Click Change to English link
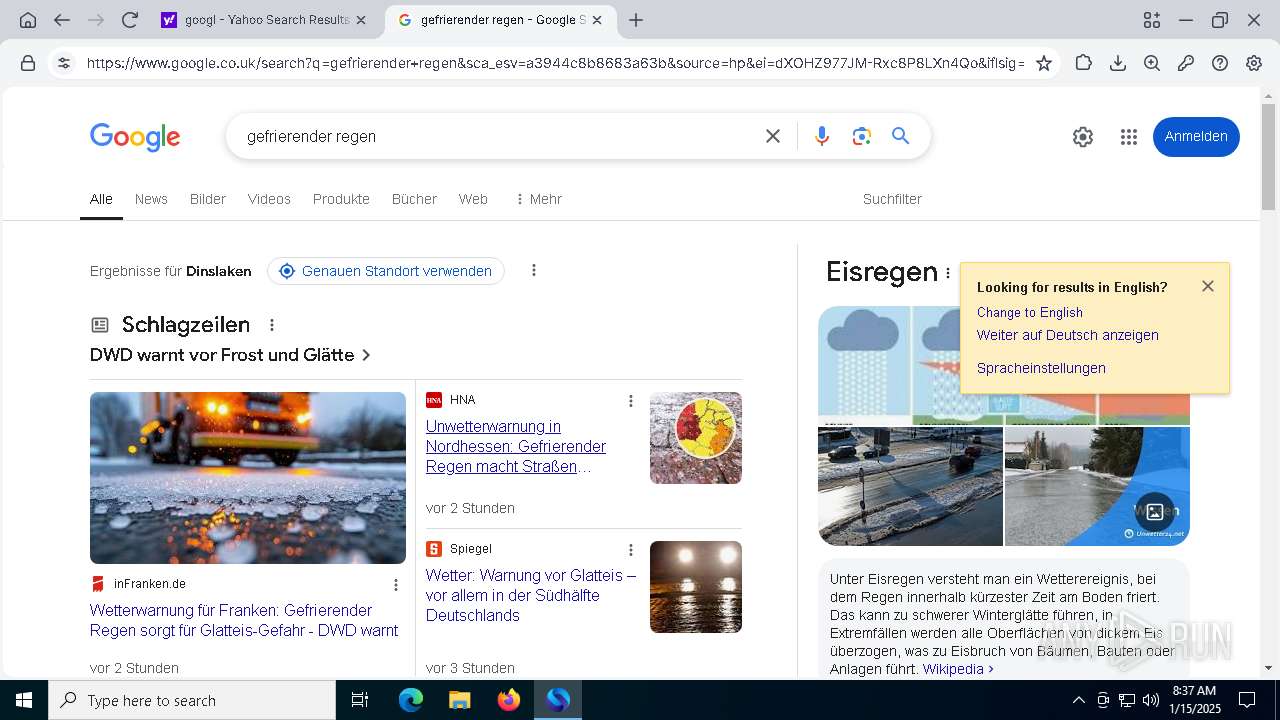The width and height of the screenshot is (1280, 720). (x=1030, y=312)
